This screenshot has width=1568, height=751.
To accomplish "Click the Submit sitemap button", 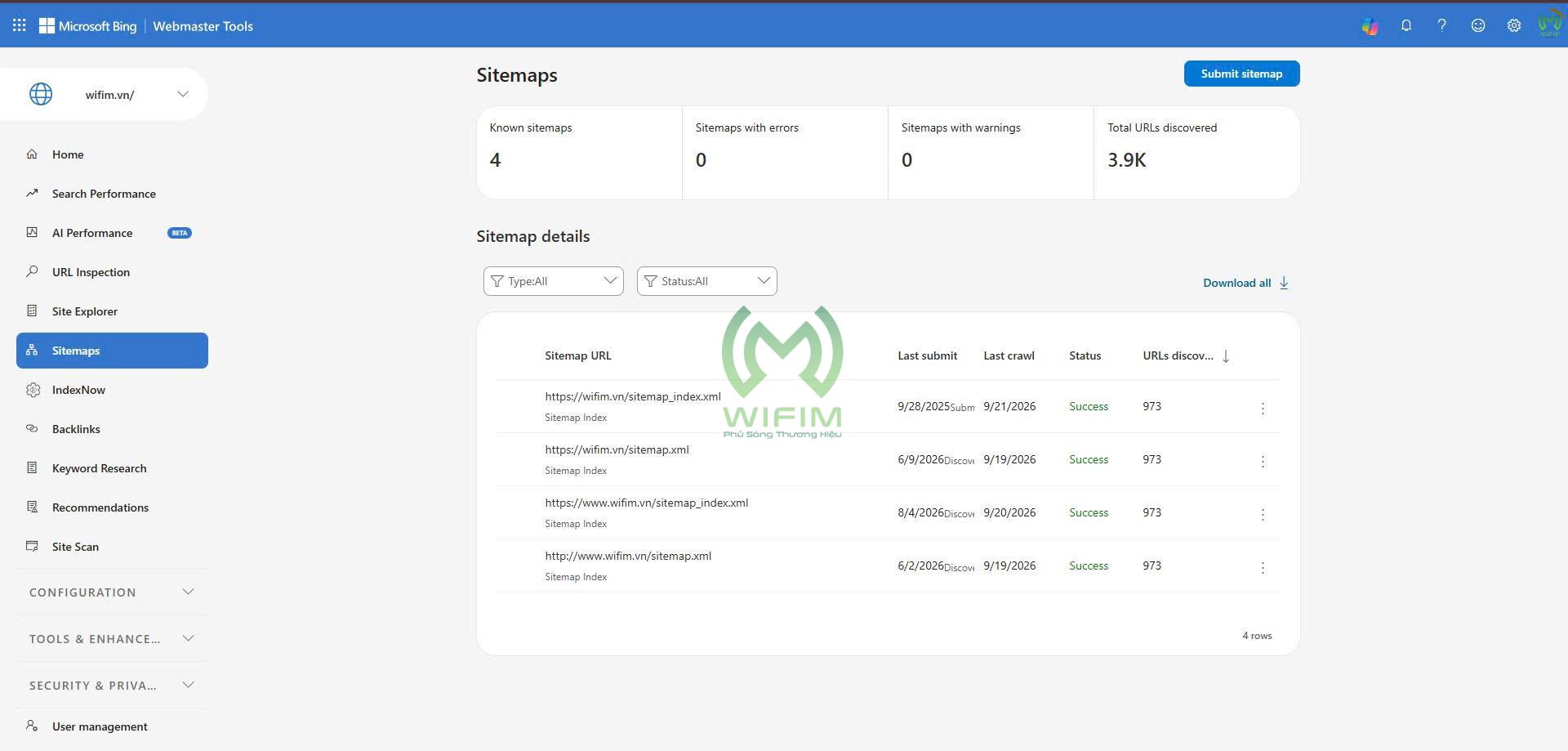I will (x=1241, y=74).
